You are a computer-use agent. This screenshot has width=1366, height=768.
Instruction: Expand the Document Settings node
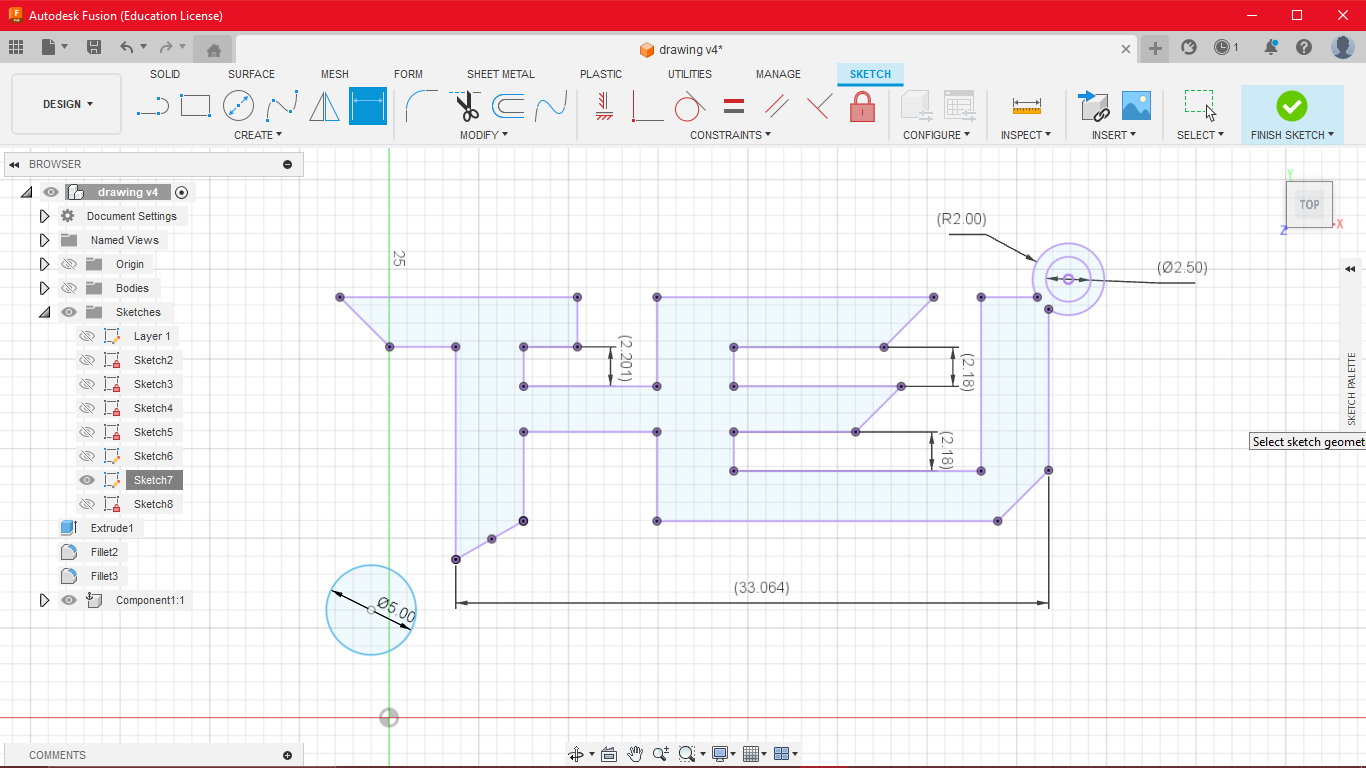[44, 216]
